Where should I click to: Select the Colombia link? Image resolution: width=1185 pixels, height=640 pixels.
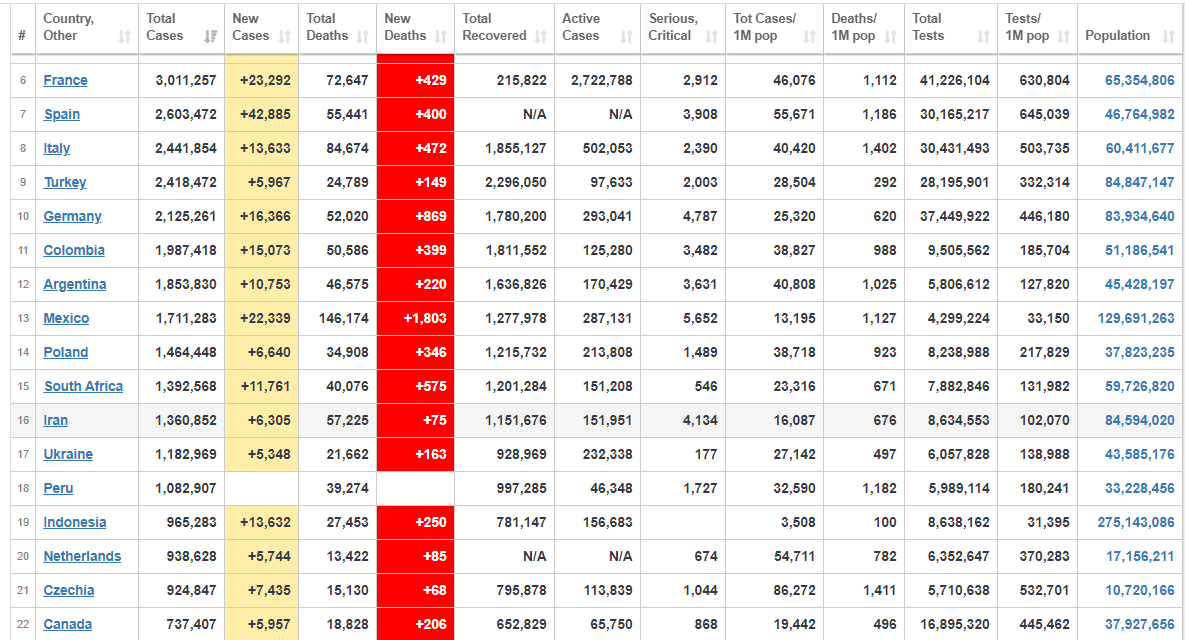click(74, 250)
